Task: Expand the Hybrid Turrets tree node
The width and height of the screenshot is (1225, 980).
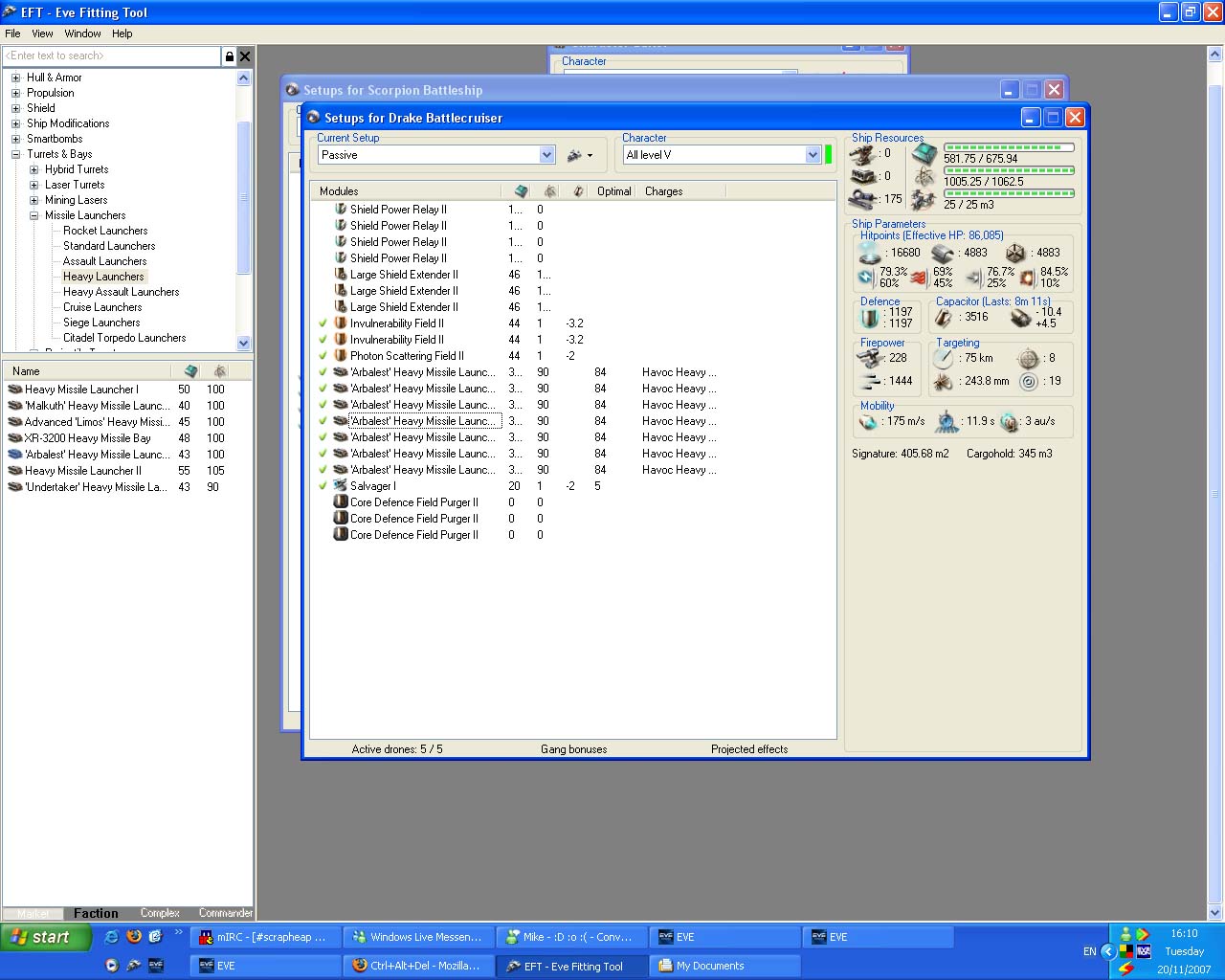Action: click(33, 170)
